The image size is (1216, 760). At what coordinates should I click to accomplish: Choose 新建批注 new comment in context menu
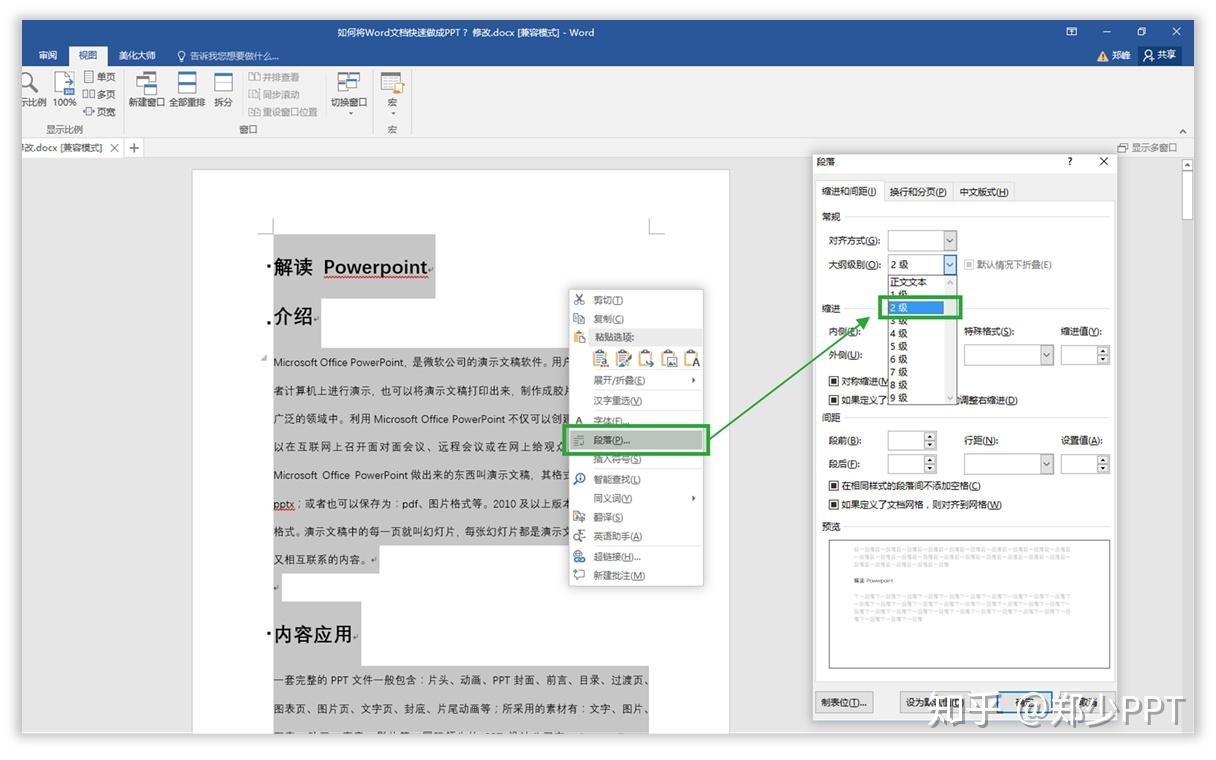click(637, 575)
